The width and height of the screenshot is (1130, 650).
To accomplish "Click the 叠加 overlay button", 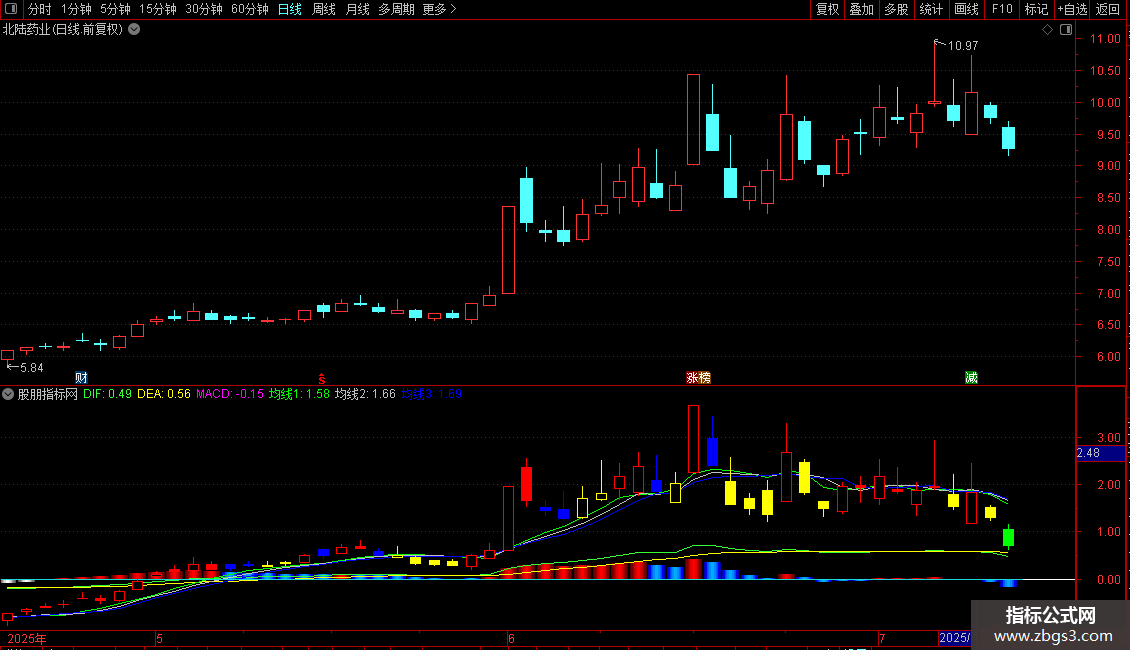I will click(x=861, y=9).
